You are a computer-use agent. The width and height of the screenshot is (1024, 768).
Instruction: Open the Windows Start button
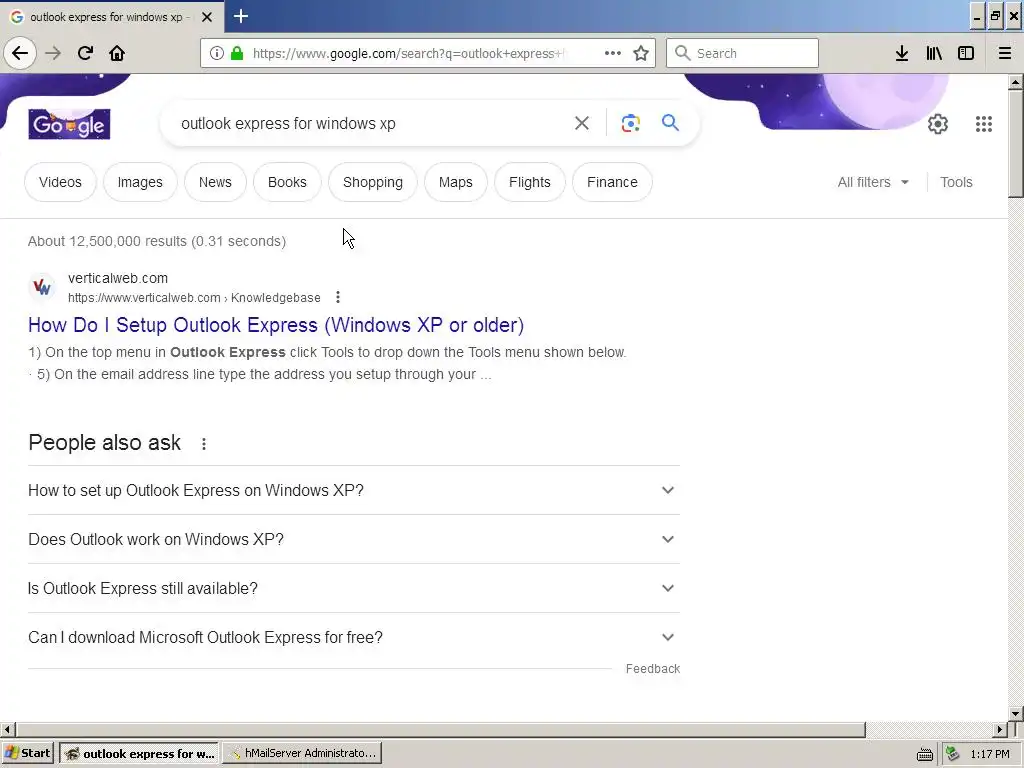coord(28,753)
